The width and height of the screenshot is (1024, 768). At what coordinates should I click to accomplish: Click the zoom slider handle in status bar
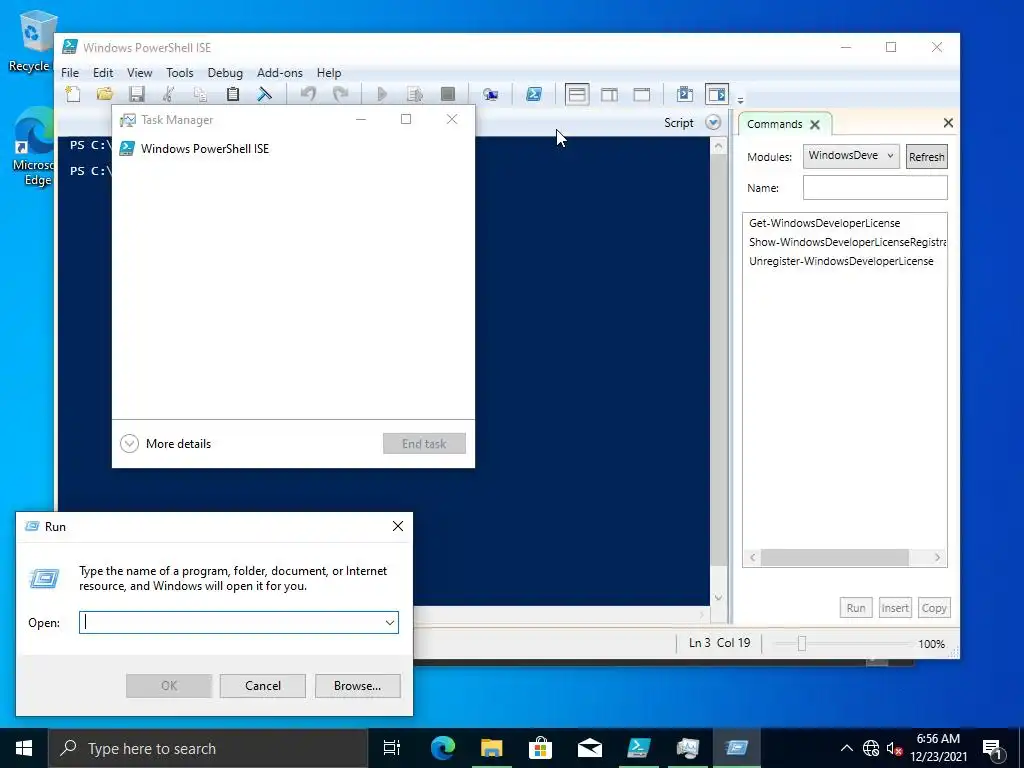click(x=802, y=644)
